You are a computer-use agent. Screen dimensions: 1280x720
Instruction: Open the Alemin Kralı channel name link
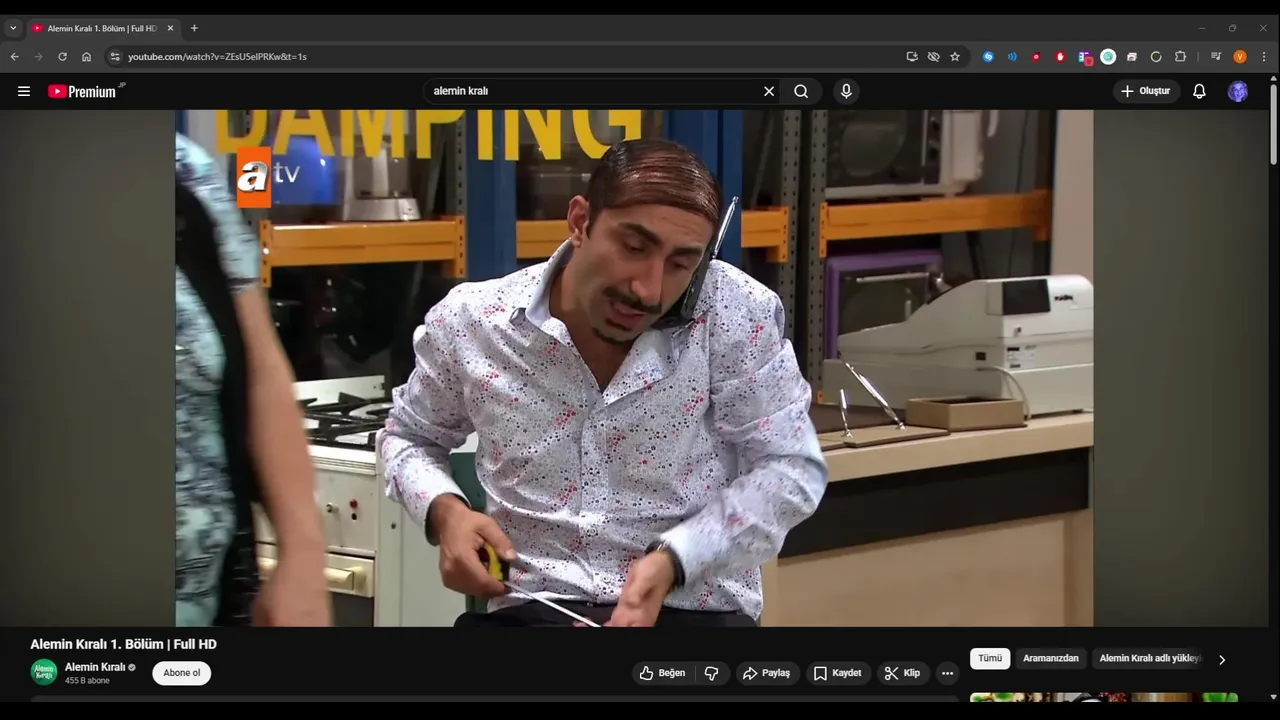pyautogui.click(x=95, y=667)
